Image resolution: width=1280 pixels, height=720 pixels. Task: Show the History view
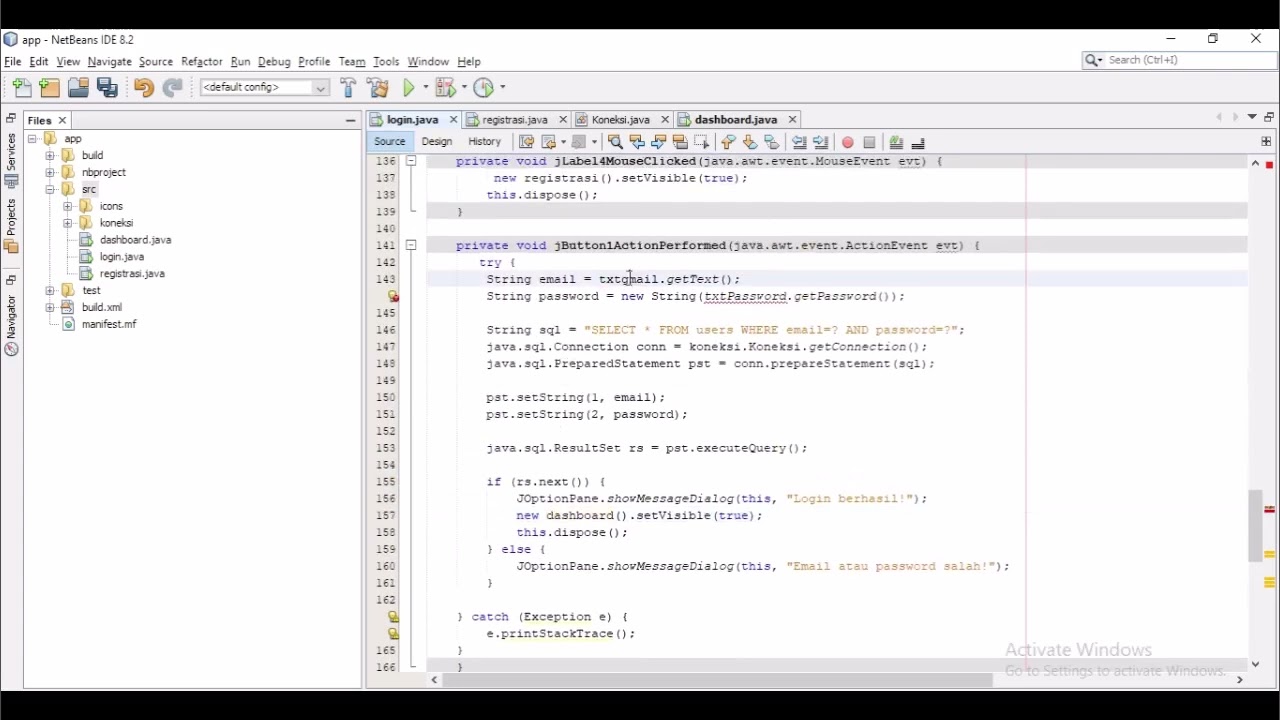[x=485, y=143]
